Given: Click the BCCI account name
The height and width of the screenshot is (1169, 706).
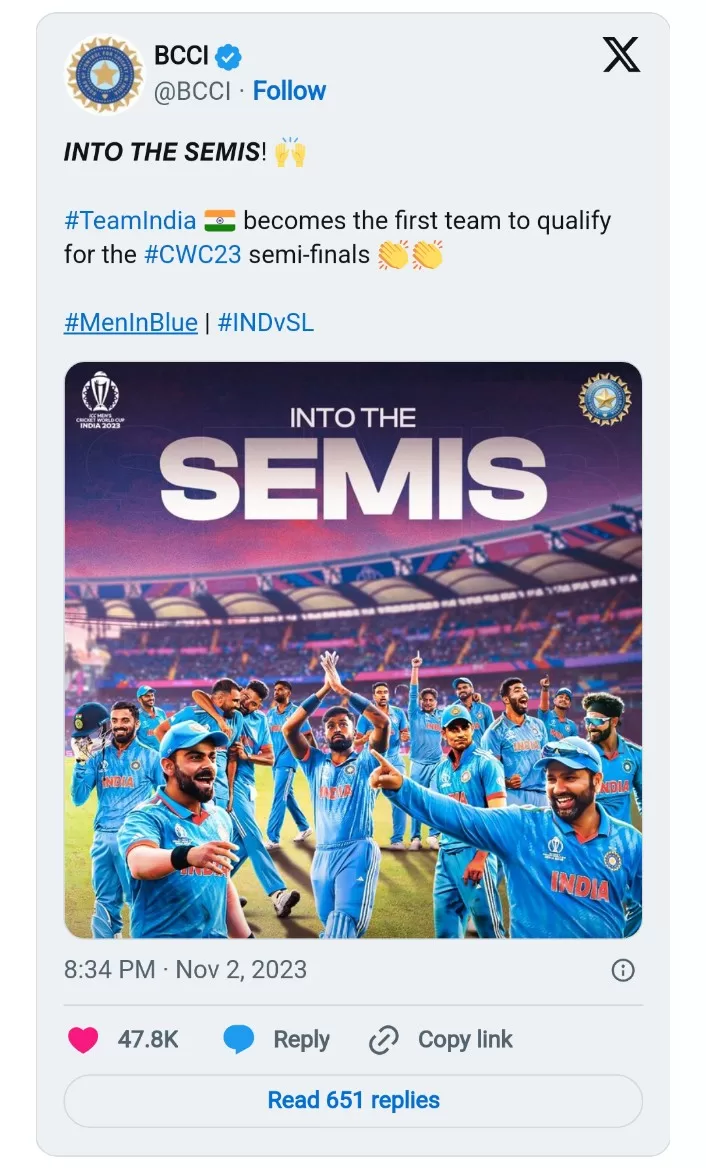Looking at the screenshot, I should (181, 57).
